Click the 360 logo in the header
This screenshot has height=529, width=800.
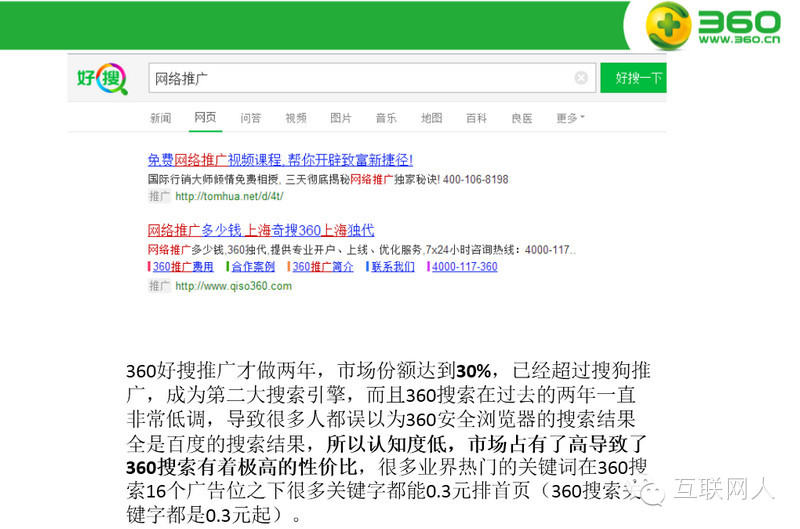712,26
